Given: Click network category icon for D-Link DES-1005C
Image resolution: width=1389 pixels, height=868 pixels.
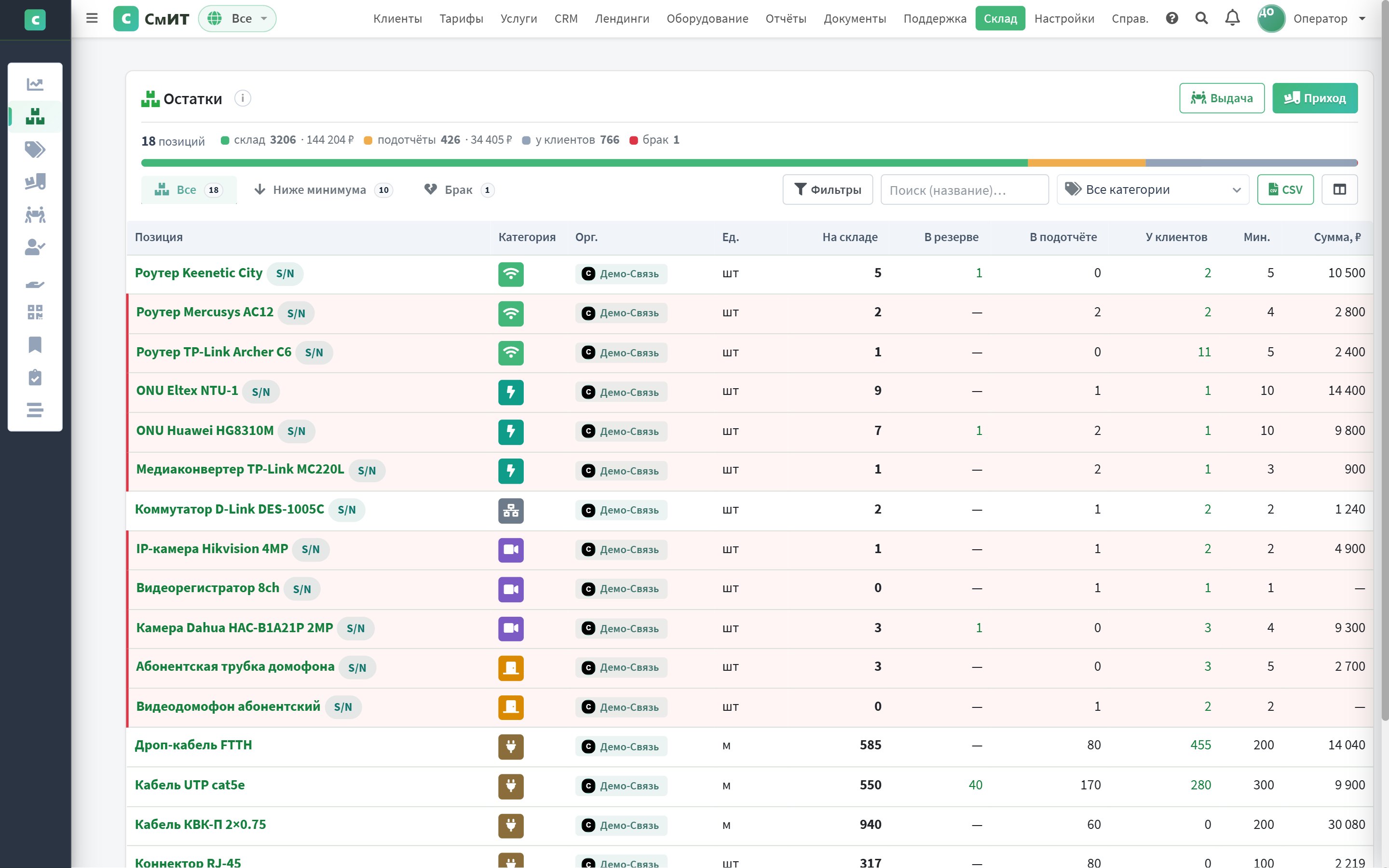Looking at the screenshot, I should coord(511,510).
